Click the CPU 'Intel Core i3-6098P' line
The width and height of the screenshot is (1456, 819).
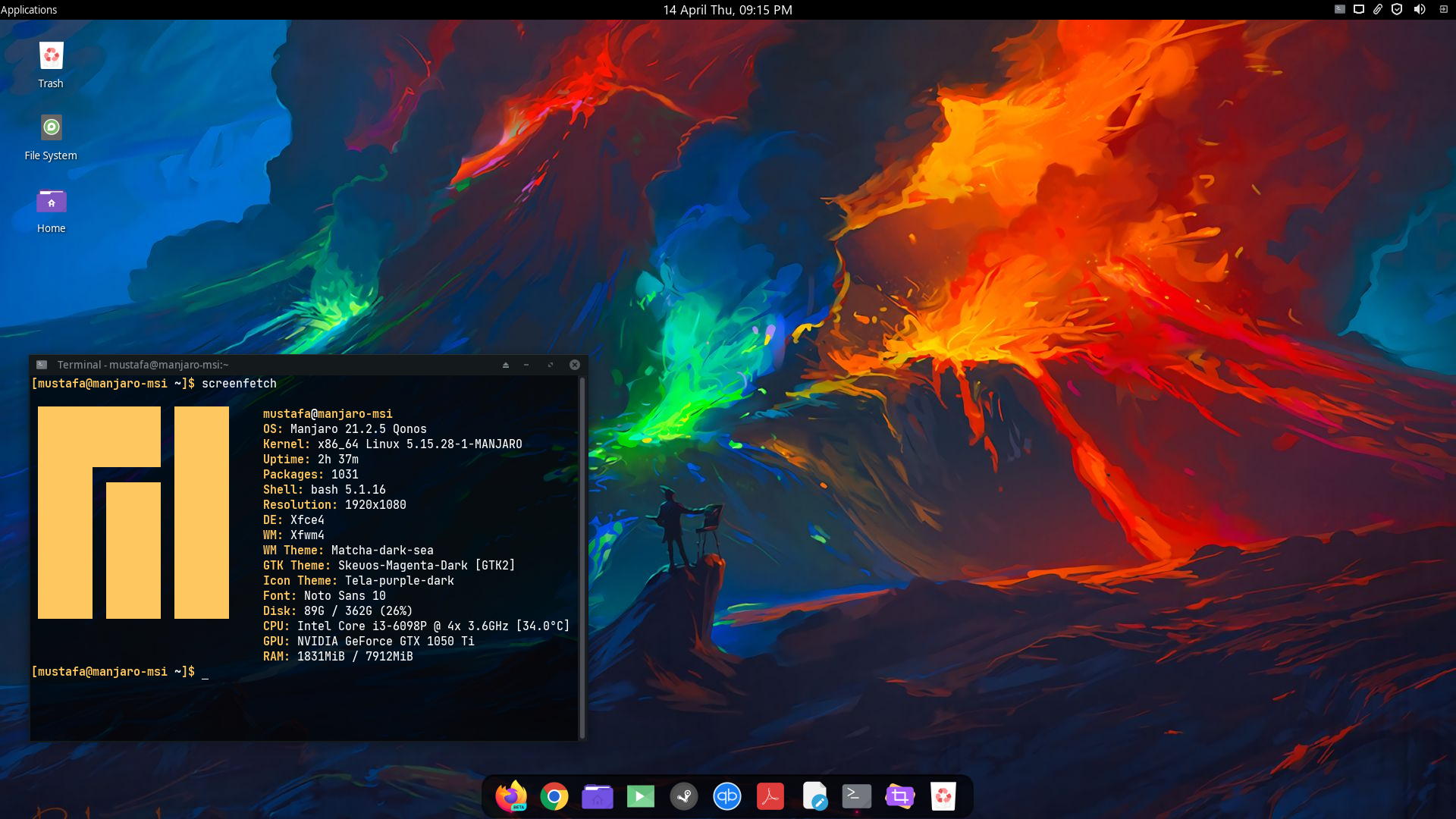pos(416,626)
